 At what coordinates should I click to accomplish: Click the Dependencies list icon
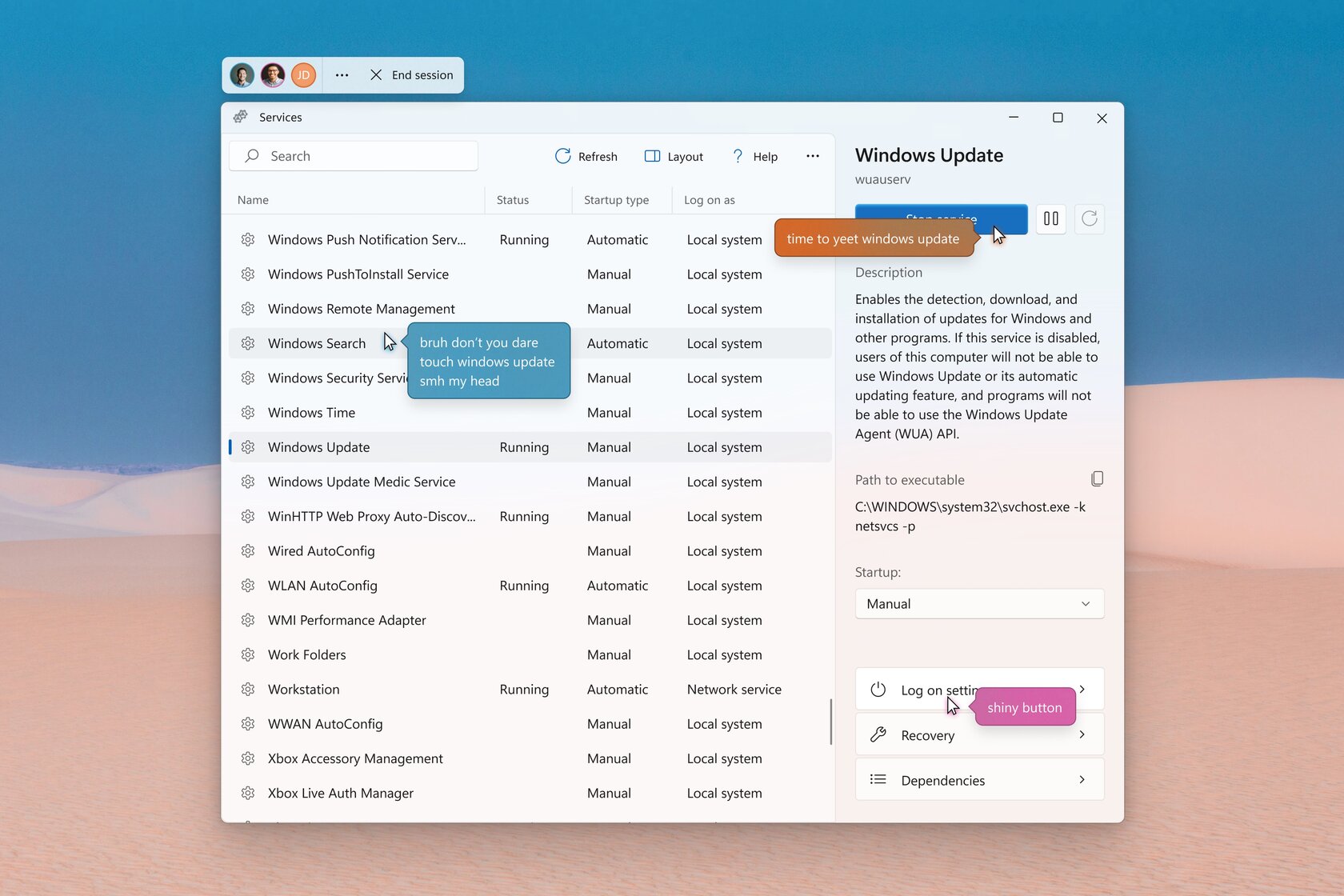pyautogui.click(x=878, y=780)
